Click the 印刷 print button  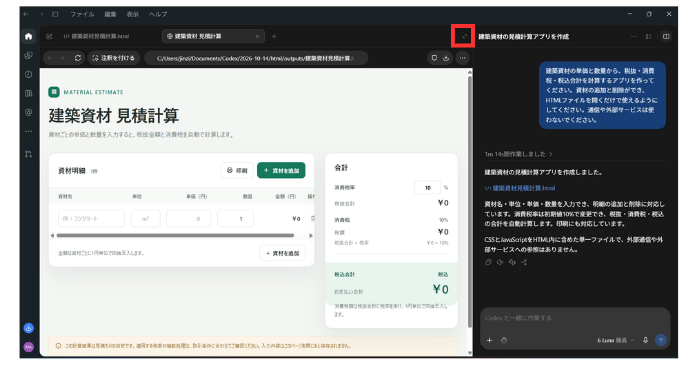point(237,170)
